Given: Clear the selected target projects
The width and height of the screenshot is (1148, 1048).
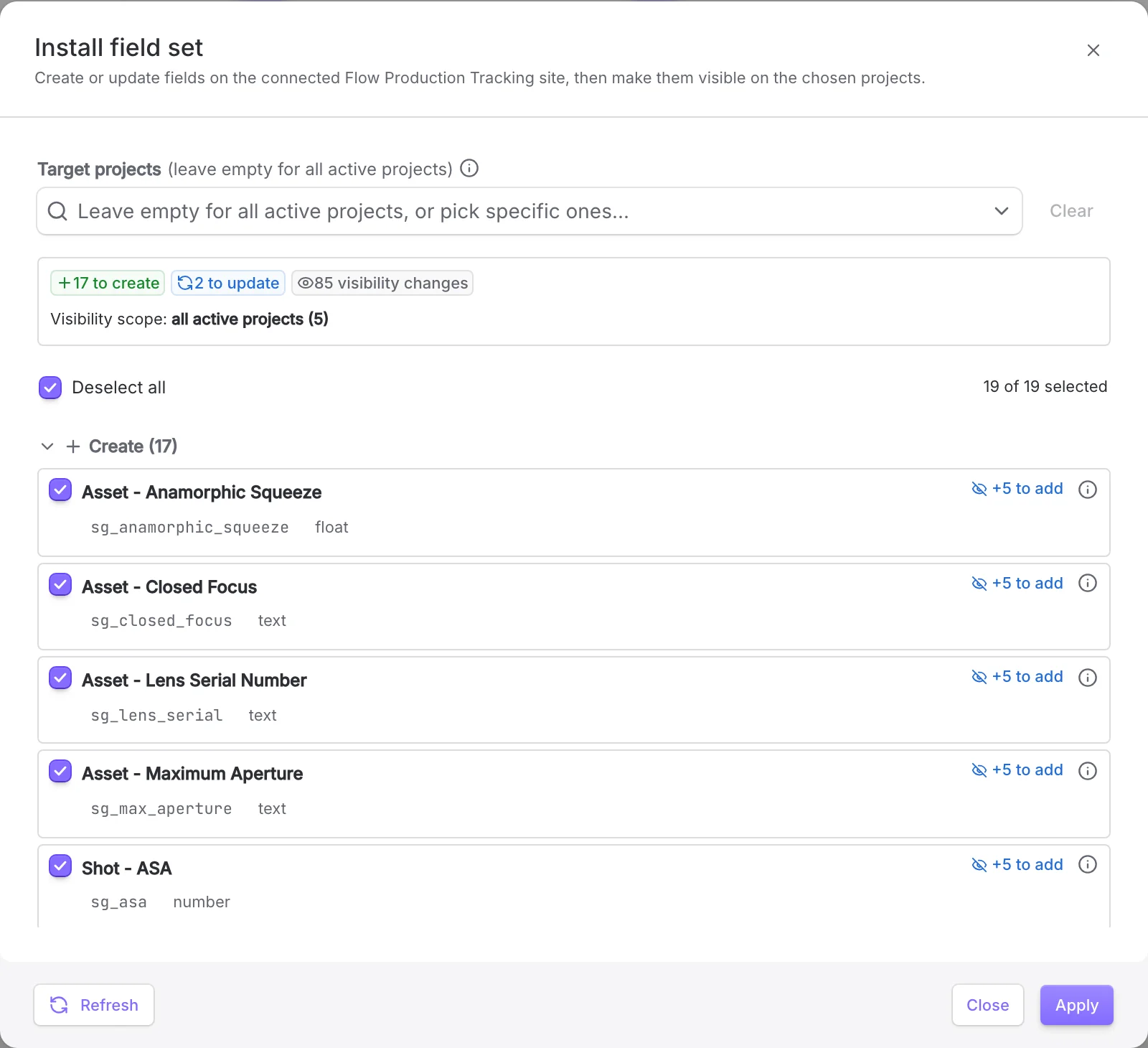Looking at the screenshot, I should (x=1071, y=211).
